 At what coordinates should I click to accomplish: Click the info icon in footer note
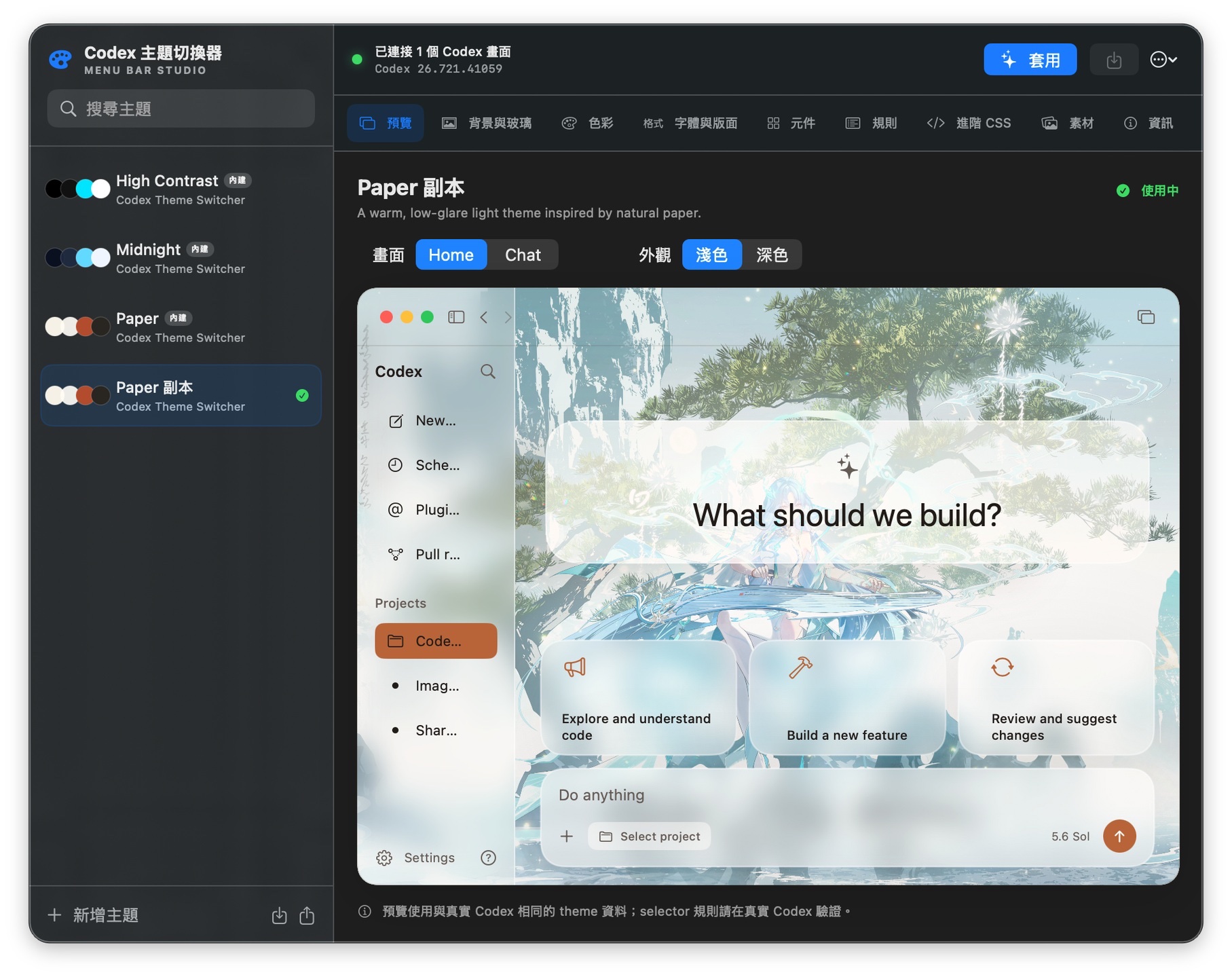pyautogui.click(x=365, y=911)
